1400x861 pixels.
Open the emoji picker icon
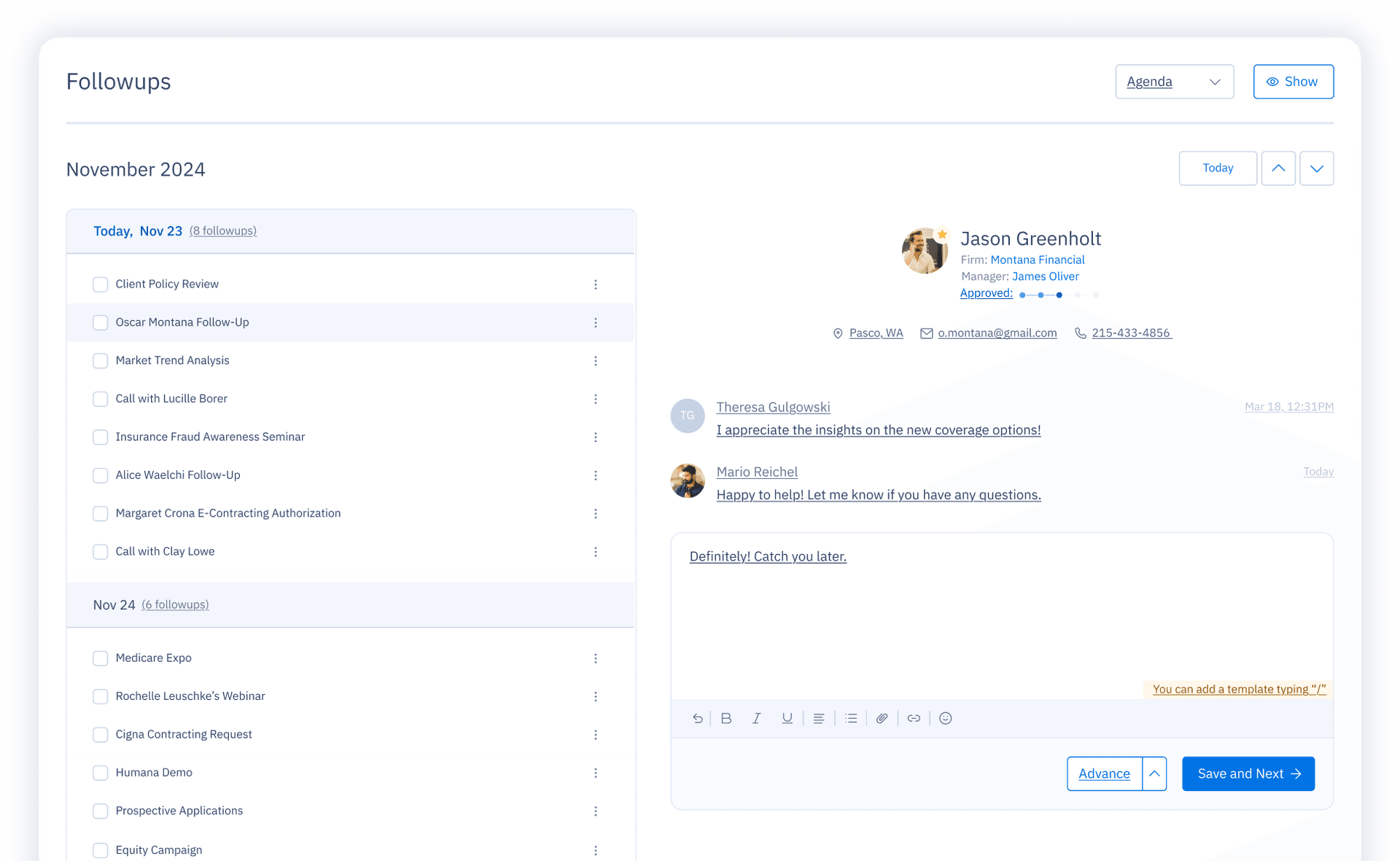click(946, 718)
